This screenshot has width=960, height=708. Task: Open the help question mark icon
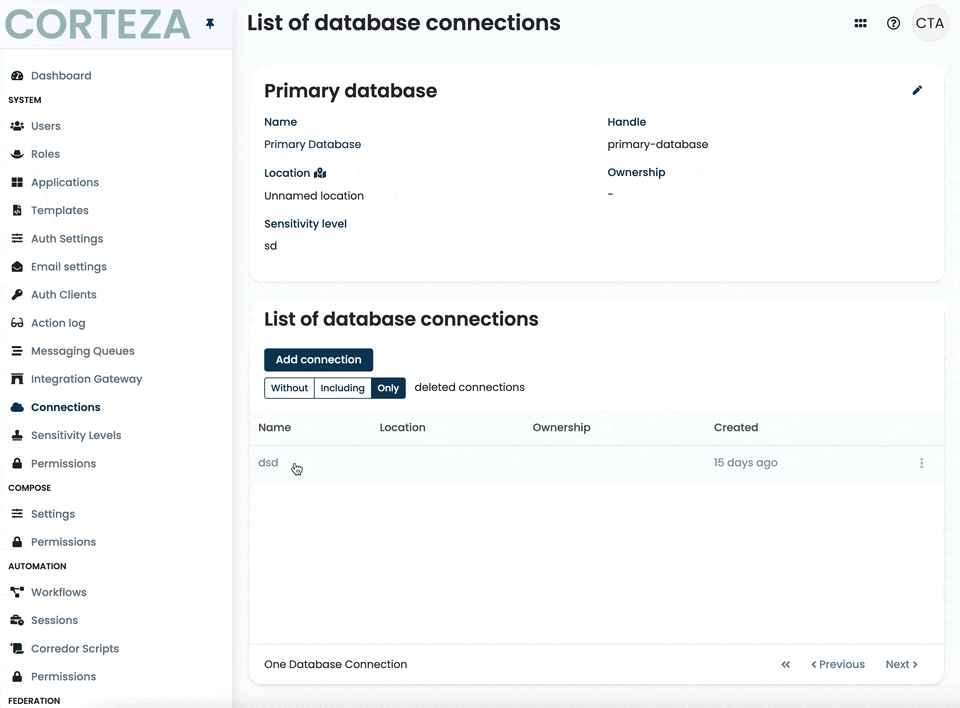(x=893, y=24)
